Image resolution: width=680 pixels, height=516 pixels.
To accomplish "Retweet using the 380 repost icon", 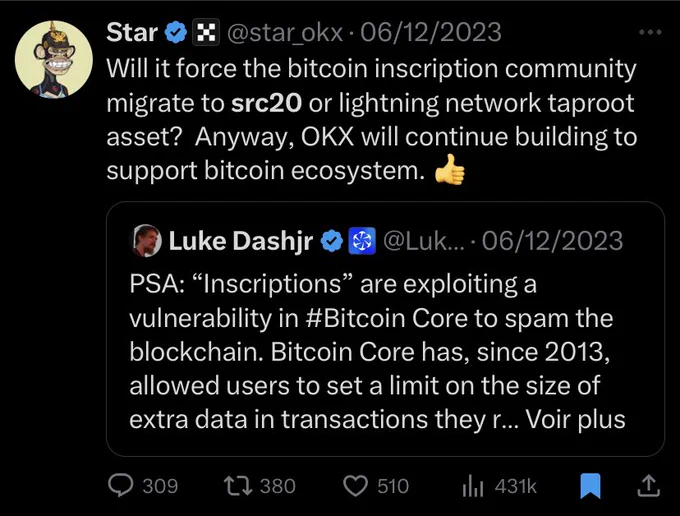I will [238, 486].
